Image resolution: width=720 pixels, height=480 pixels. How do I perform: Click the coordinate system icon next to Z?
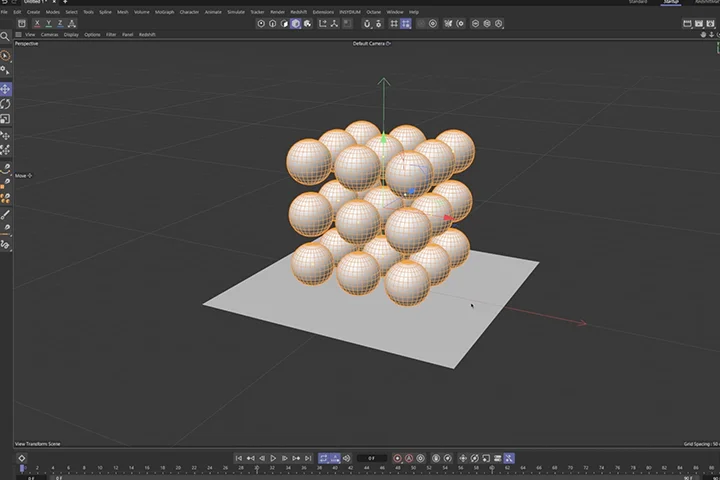72,23
